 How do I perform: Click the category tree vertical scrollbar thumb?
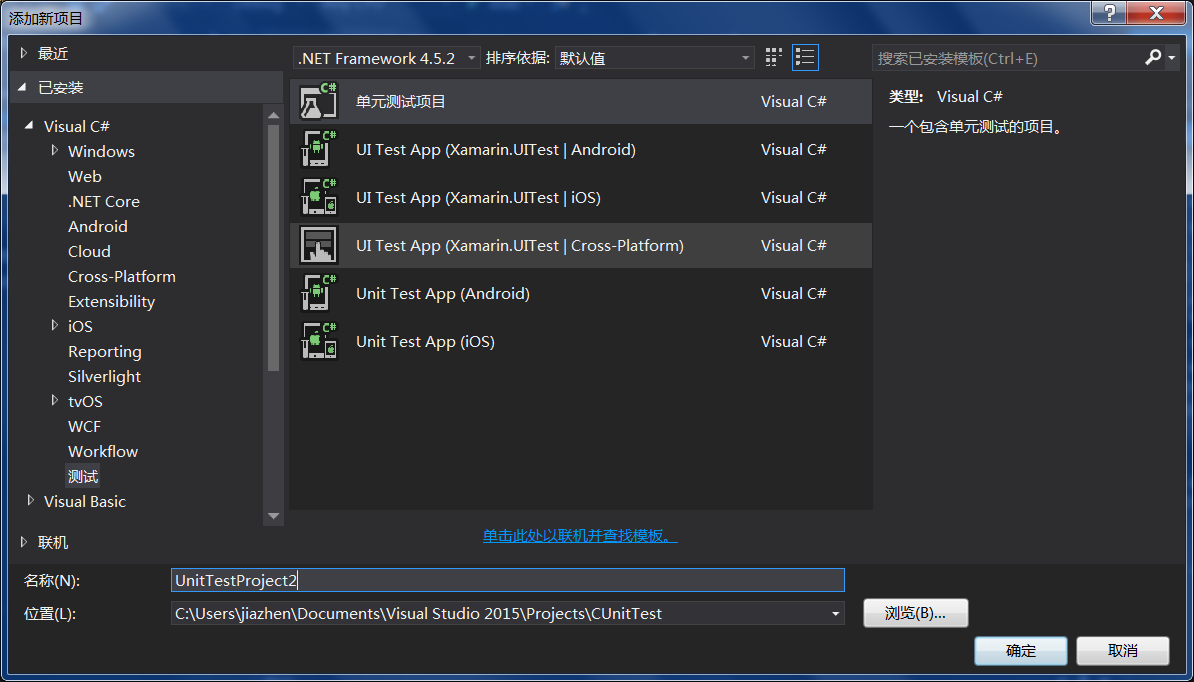pos(273,247)
